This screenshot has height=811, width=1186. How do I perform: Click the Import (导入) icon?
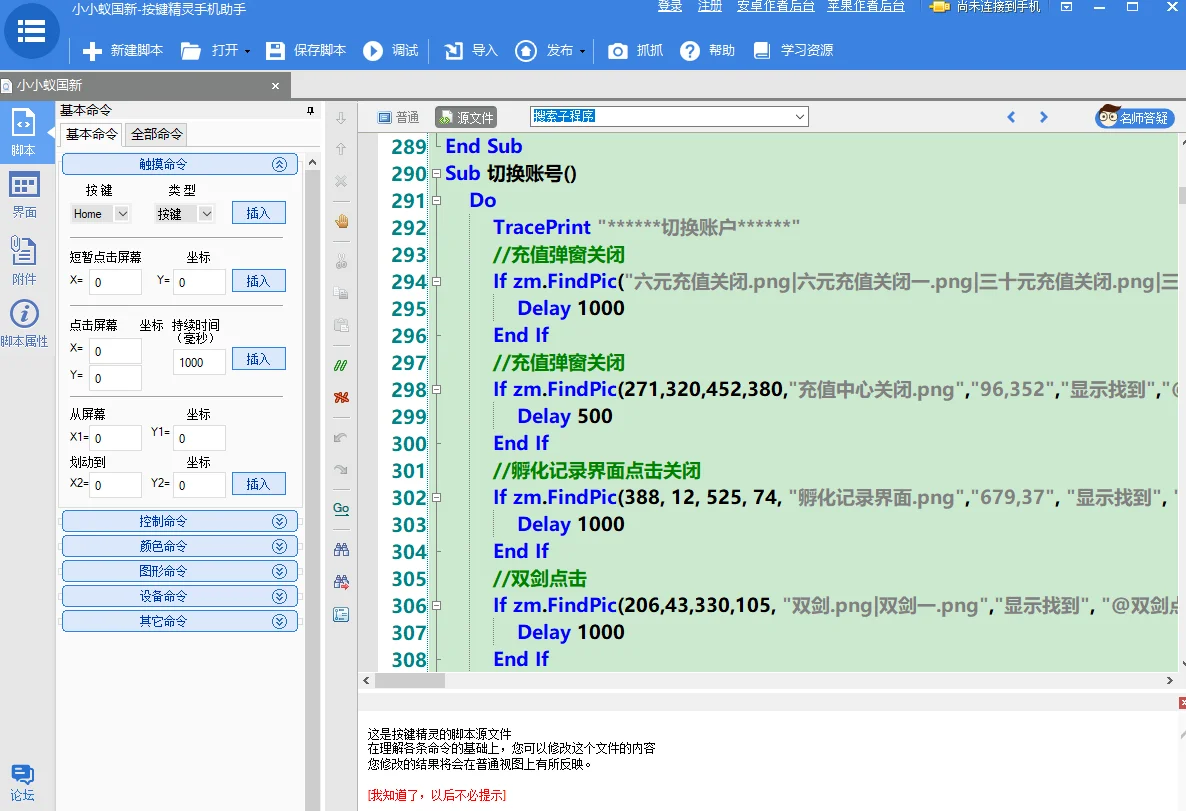coord(453,51)
